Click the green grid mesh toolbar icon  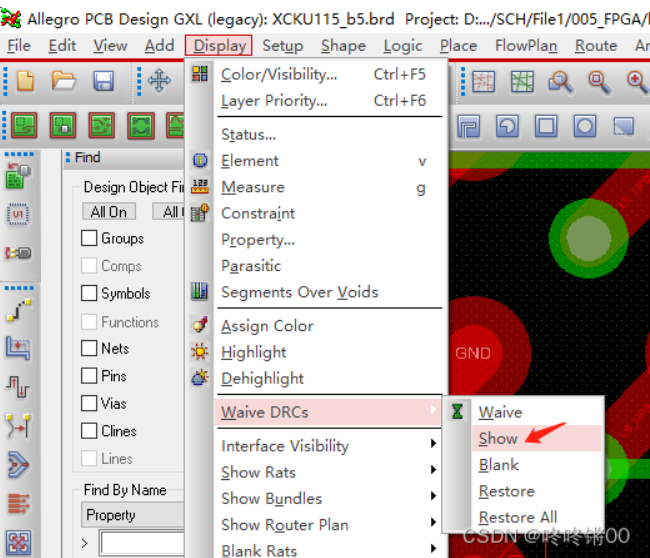pyautogui.click(x=522, y=82)
